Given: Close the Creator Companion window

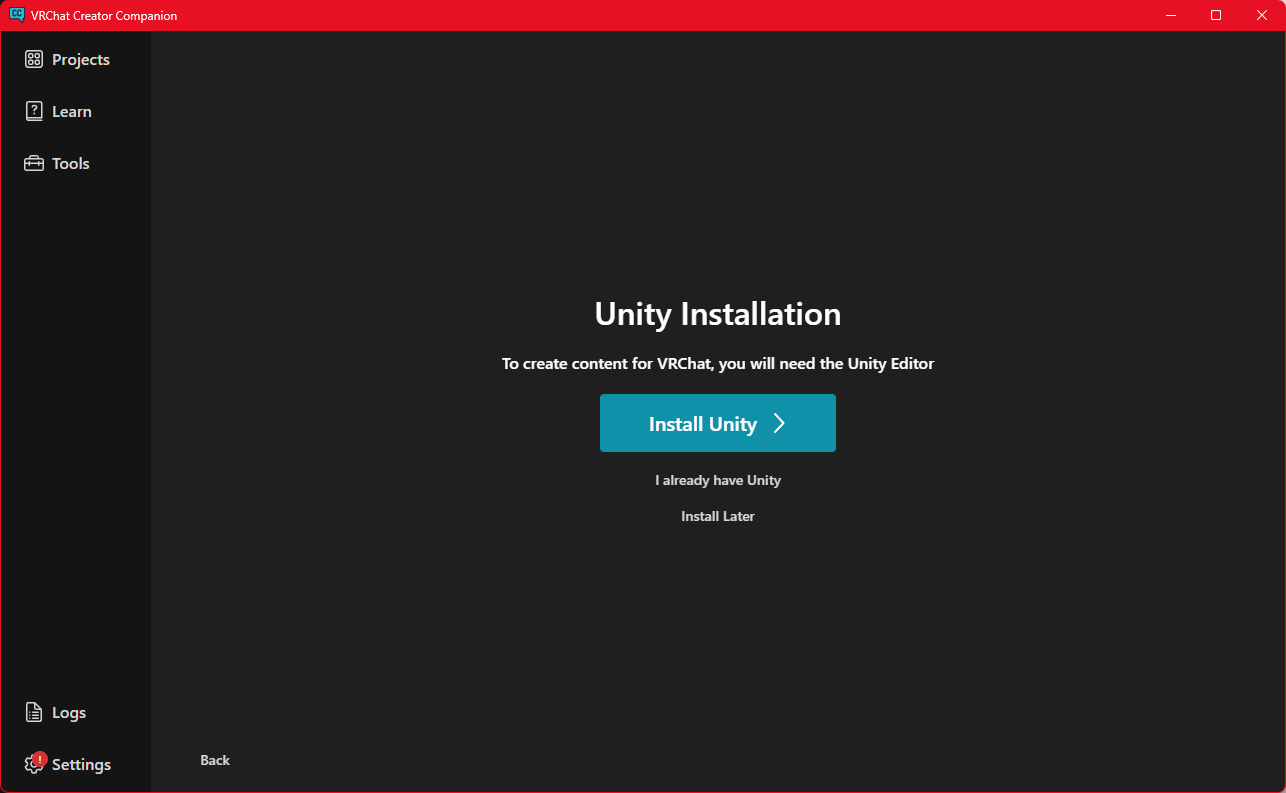Looking at the screenshot, I should (1262, 15).
